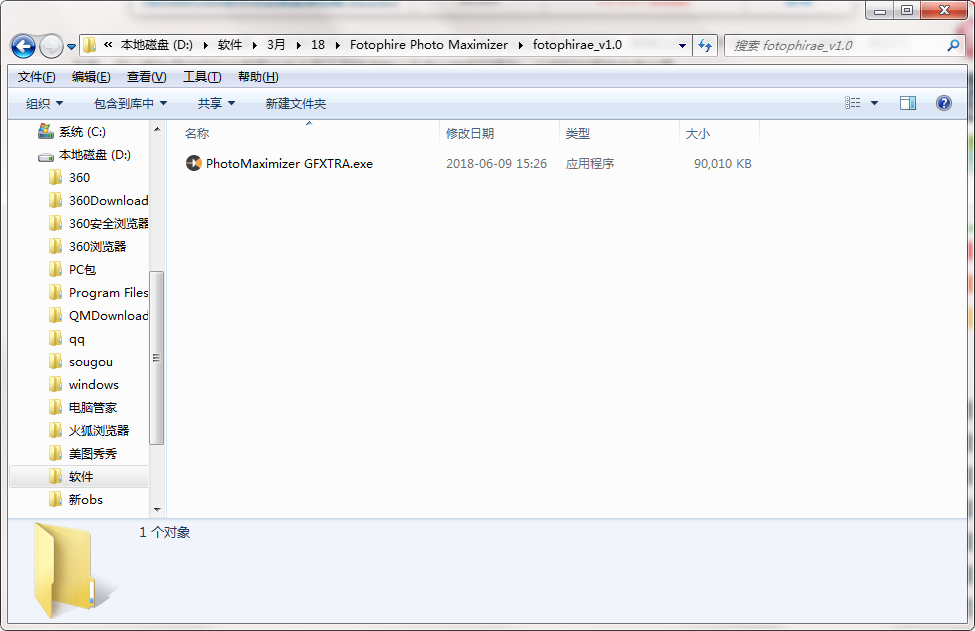The width and height of the screenshot is (975, 631).
Task: Open help with the question mark icon
Action: [943, 103]
